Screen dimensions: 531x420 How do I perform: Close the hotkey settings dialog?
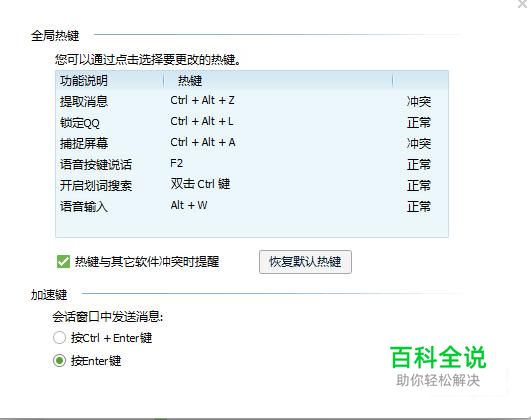coord(524,4)
